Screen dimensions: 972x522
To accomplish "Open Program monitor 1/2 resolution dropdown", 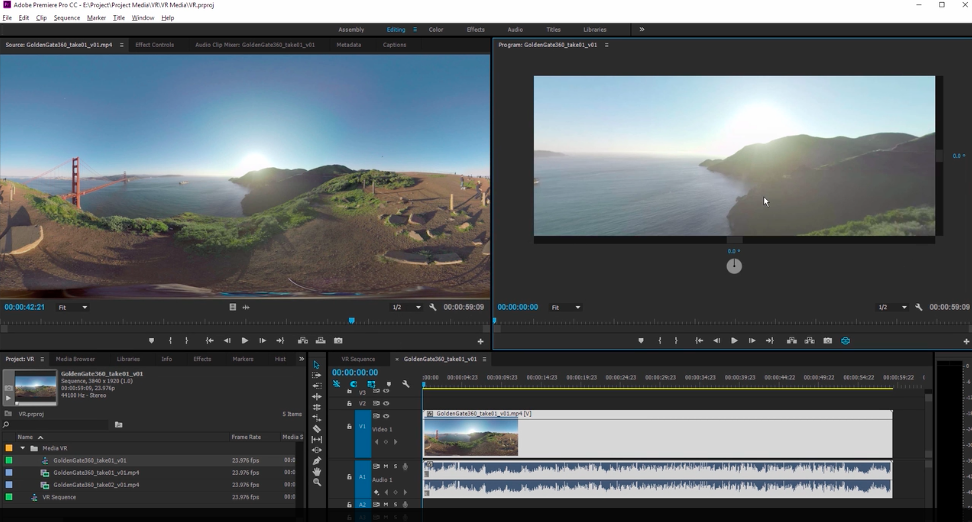I will pyautogui.click(x=892, y=307).
